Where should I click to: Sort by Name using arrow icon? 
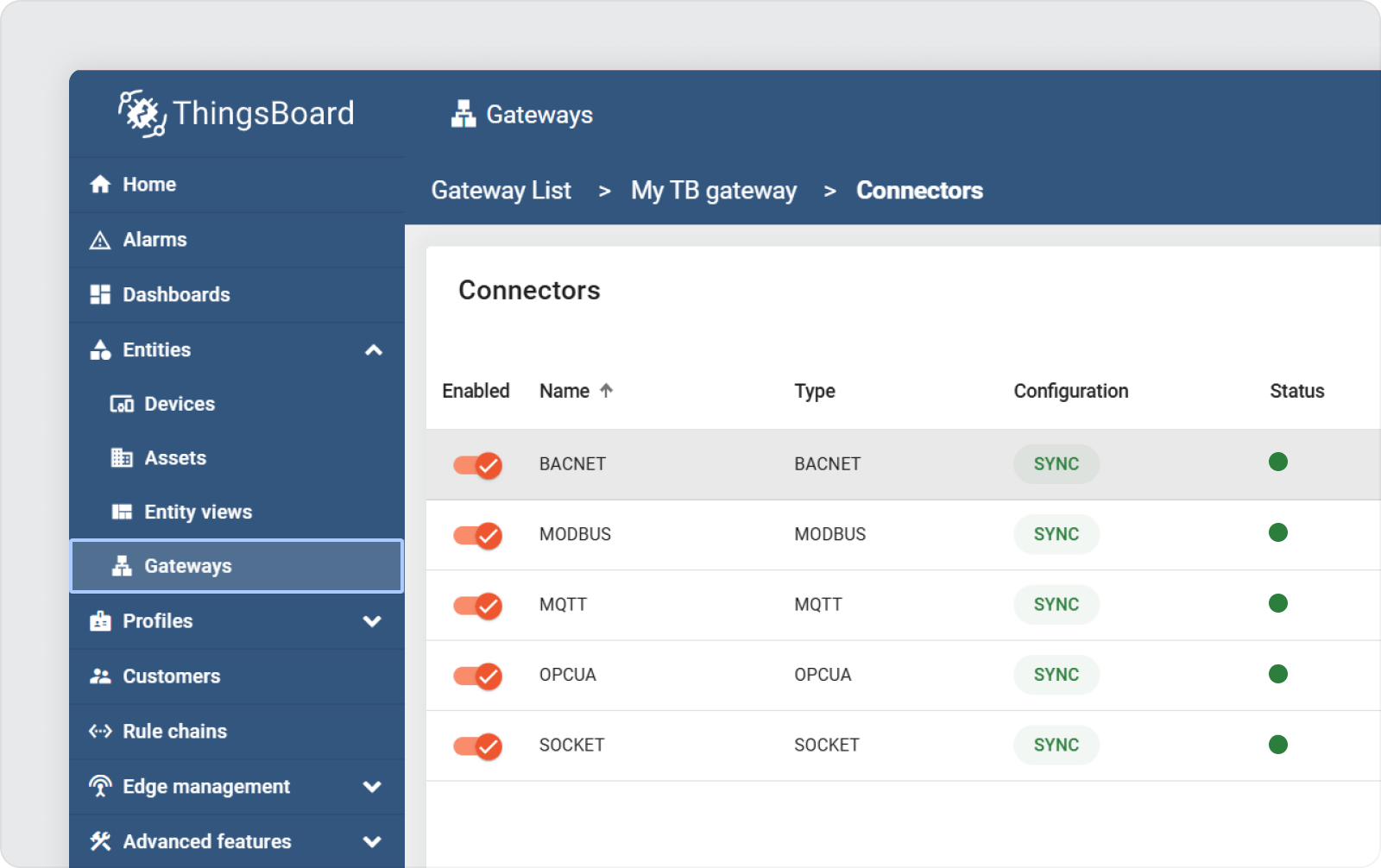[x=607, y=391]
